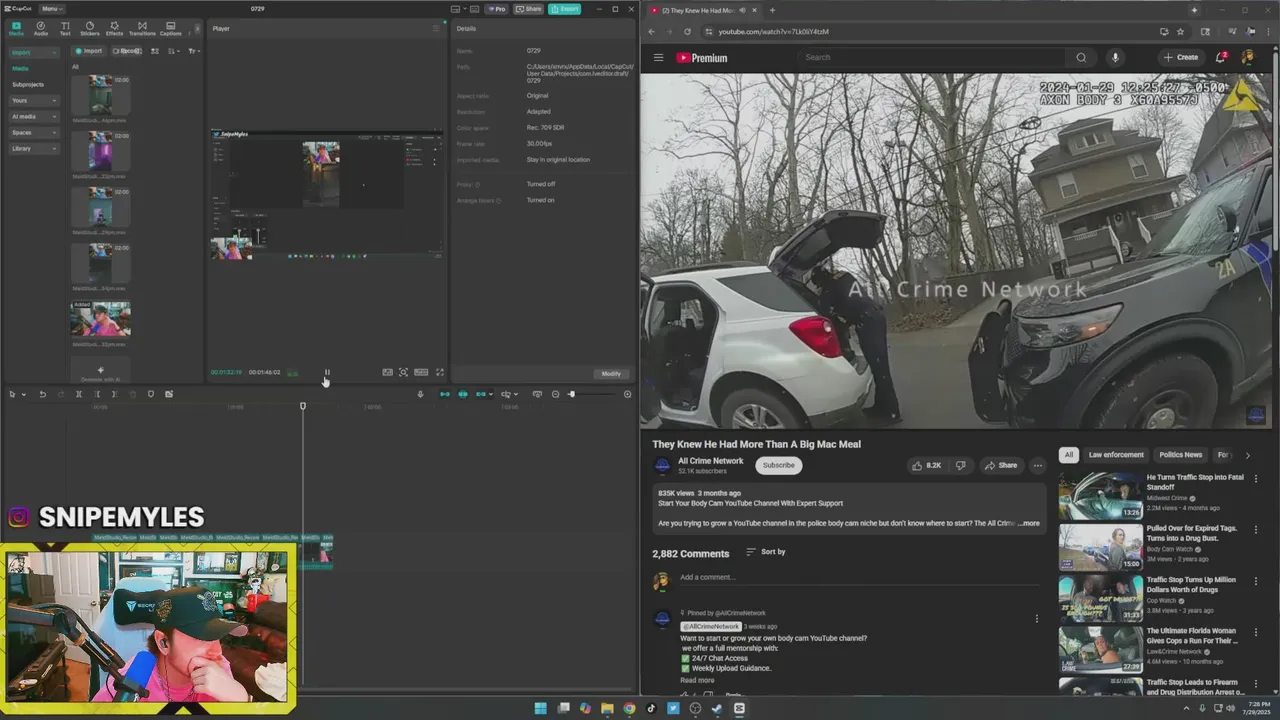The image size is (1280, 720).
Task: Expand the Import dropdown in the sidebar
Action: 35,52
